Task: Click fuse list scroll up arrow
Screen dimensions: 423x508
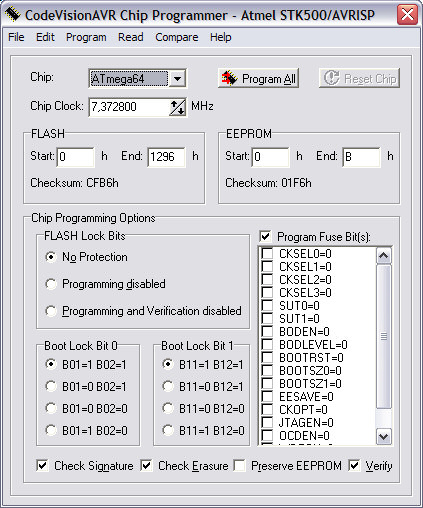Action: click(384, 256)
